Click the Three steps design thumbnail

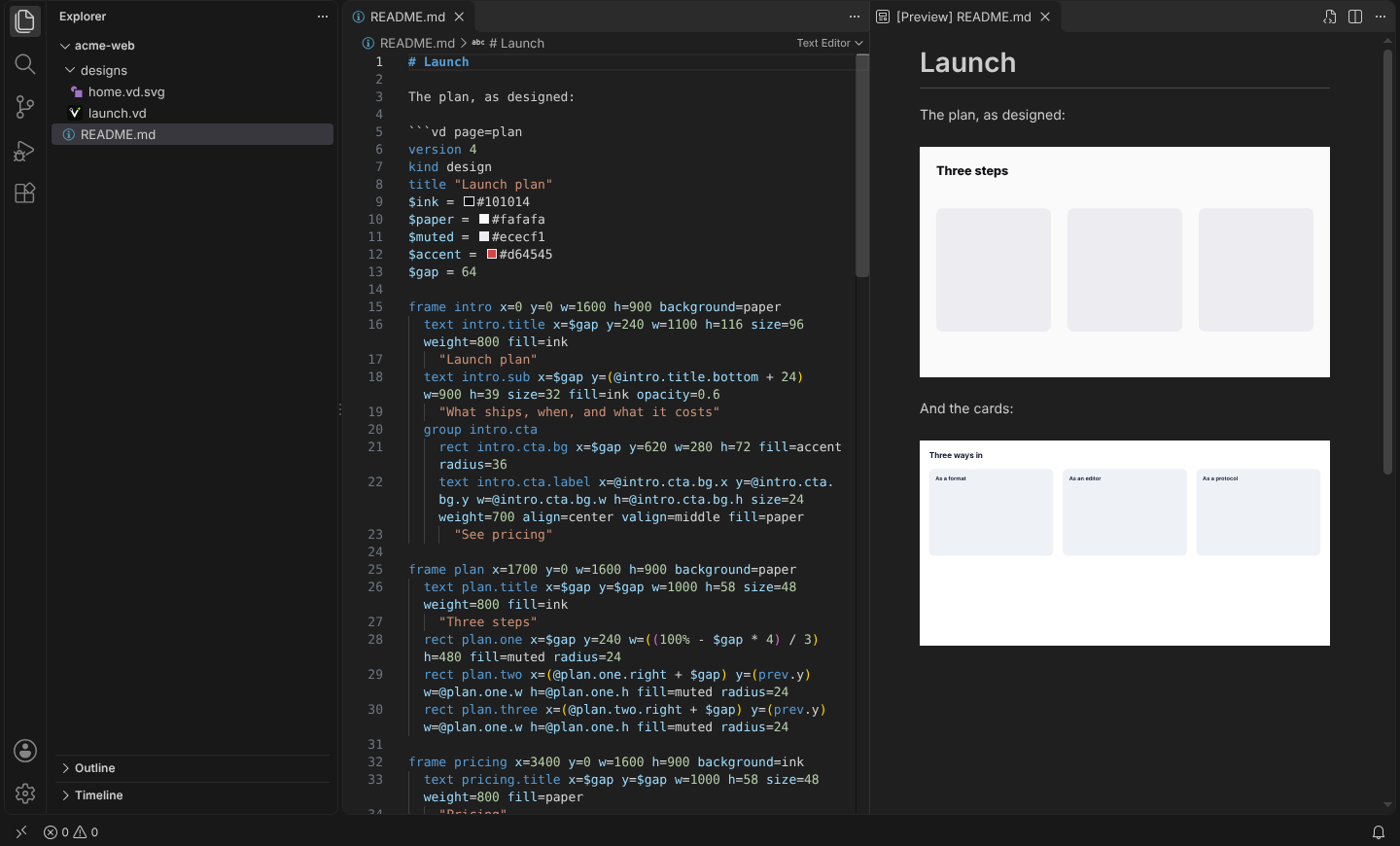pyautogui.click(x=1125, y=262)
